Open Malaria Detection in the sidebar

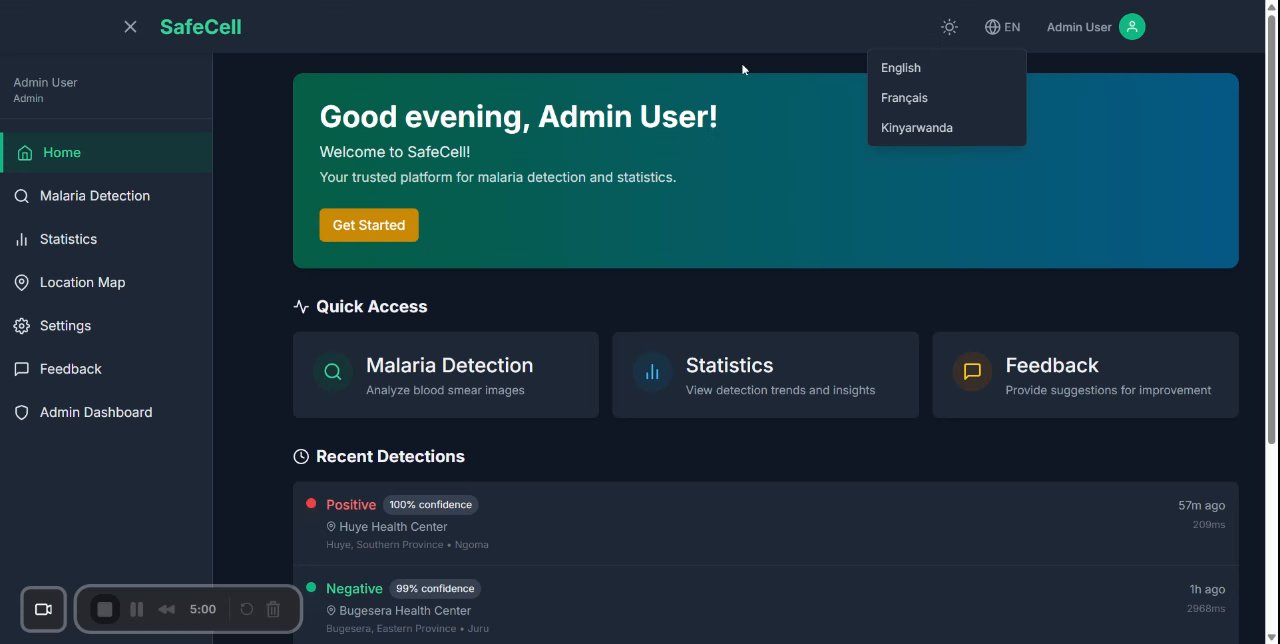coord(106,196)
